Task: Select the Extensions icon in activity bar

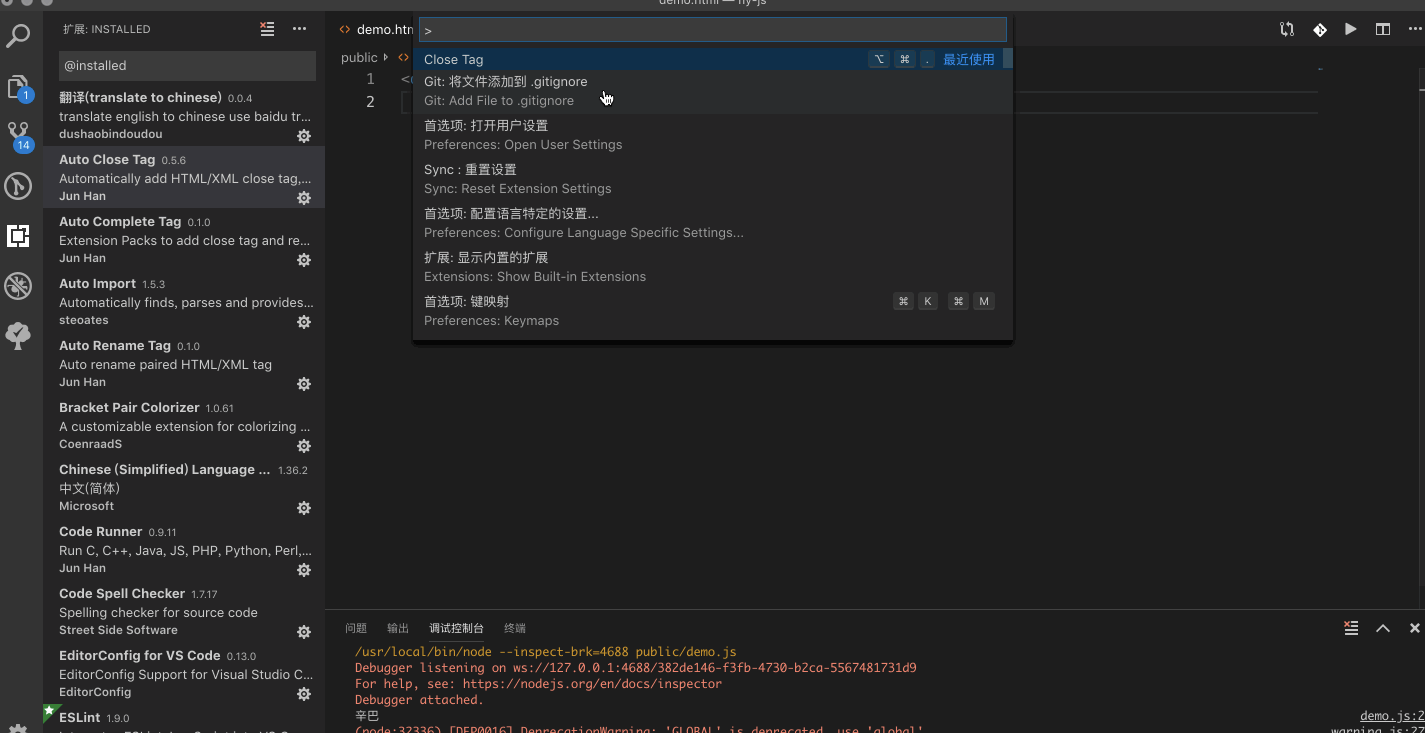Action: pos(18,236)
